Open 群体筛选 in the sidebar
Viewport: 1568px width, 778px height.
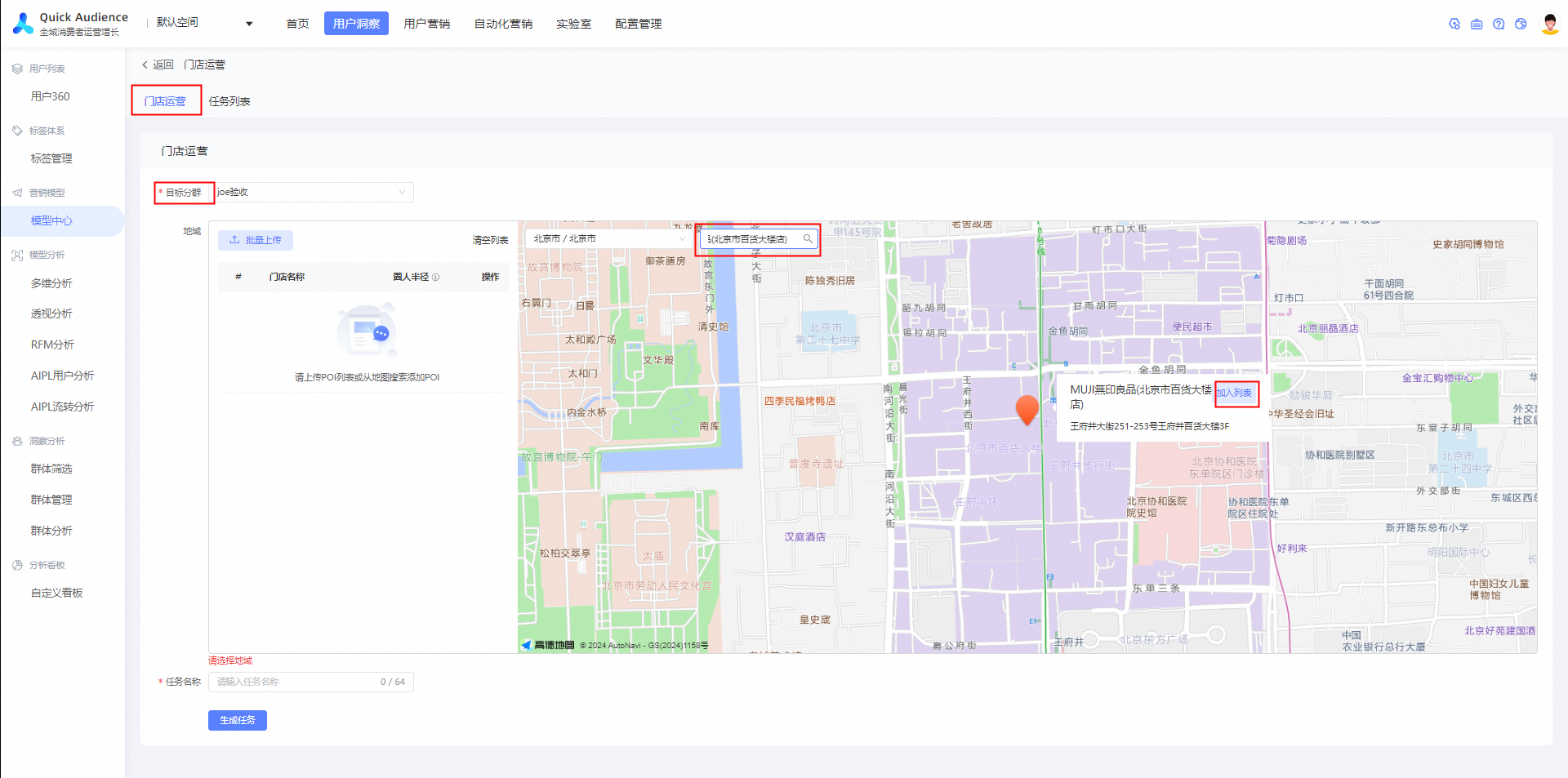(51, 469)
